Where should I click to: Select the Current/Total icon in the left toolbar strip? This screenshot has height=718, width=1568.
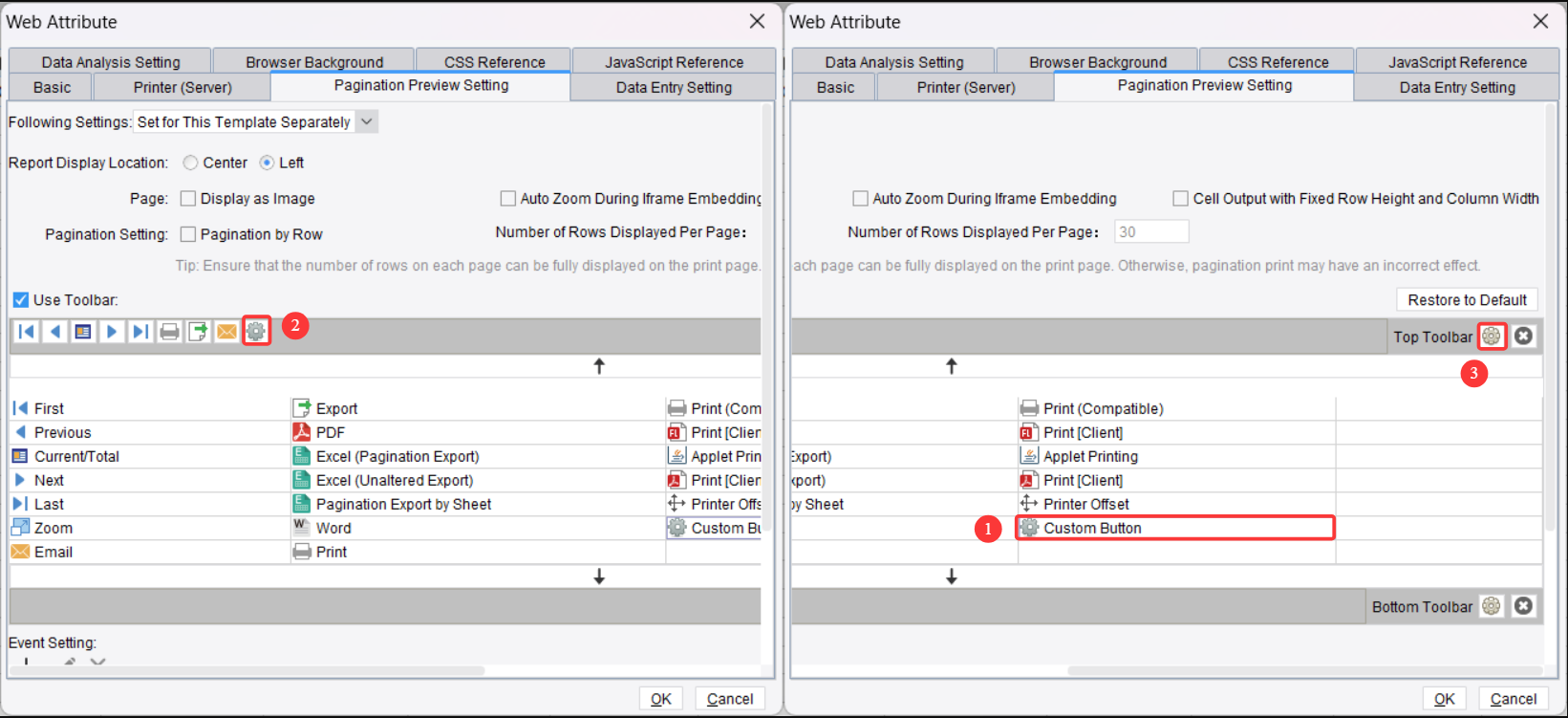[84, 332]
